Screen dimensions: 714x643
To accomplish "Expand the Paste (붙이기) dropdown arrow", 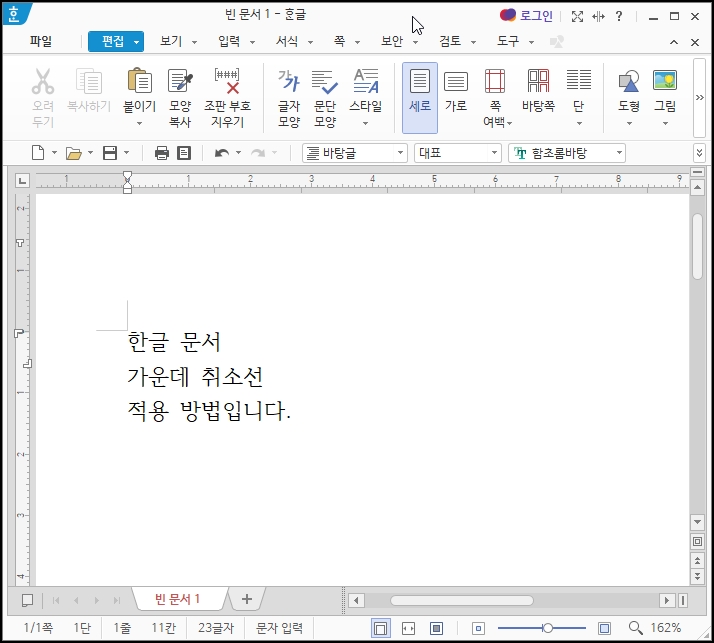I will [x=140, y=123].
